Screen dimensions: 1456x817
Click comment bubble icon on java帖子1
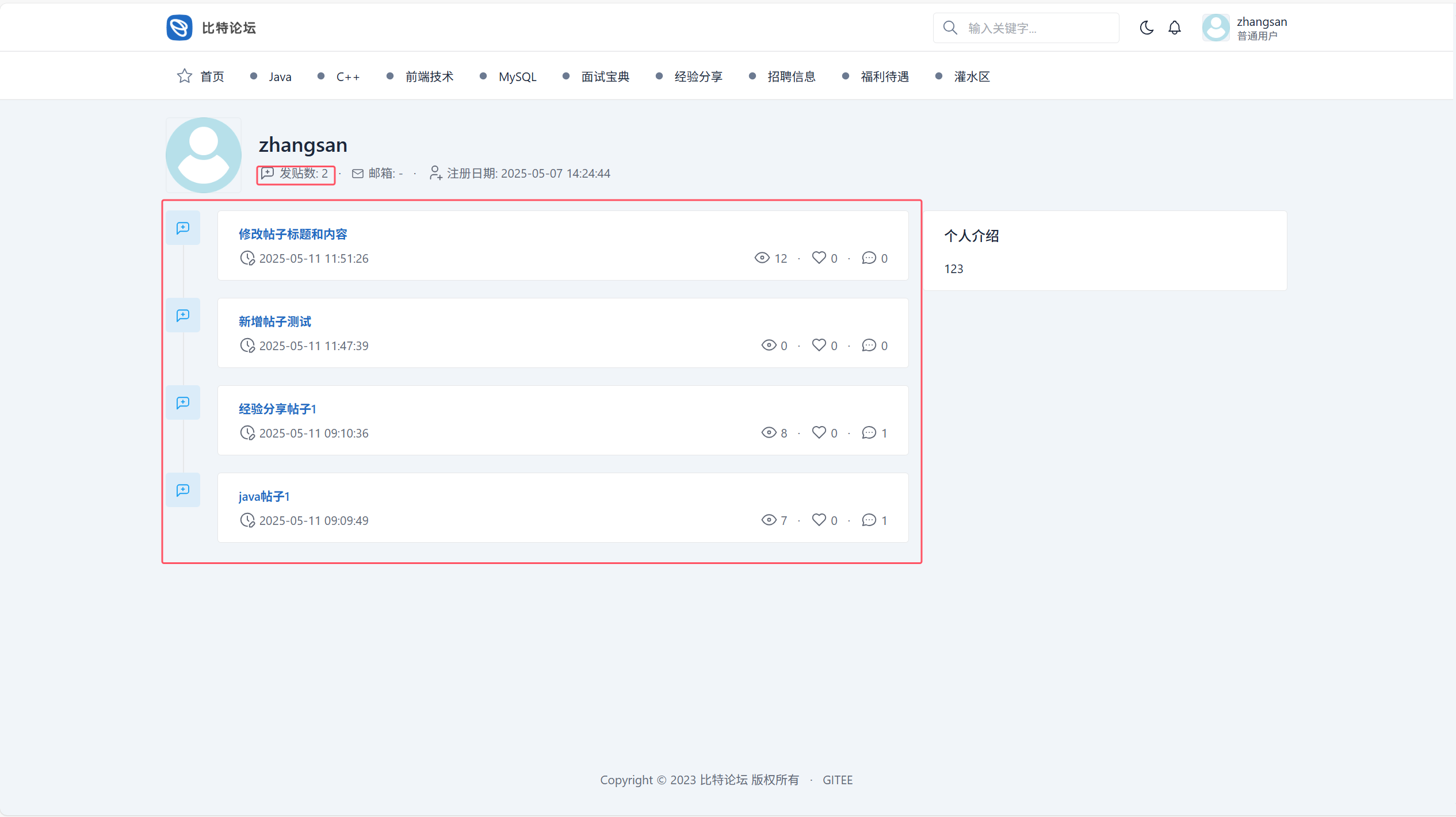click(x=869, y=520)
